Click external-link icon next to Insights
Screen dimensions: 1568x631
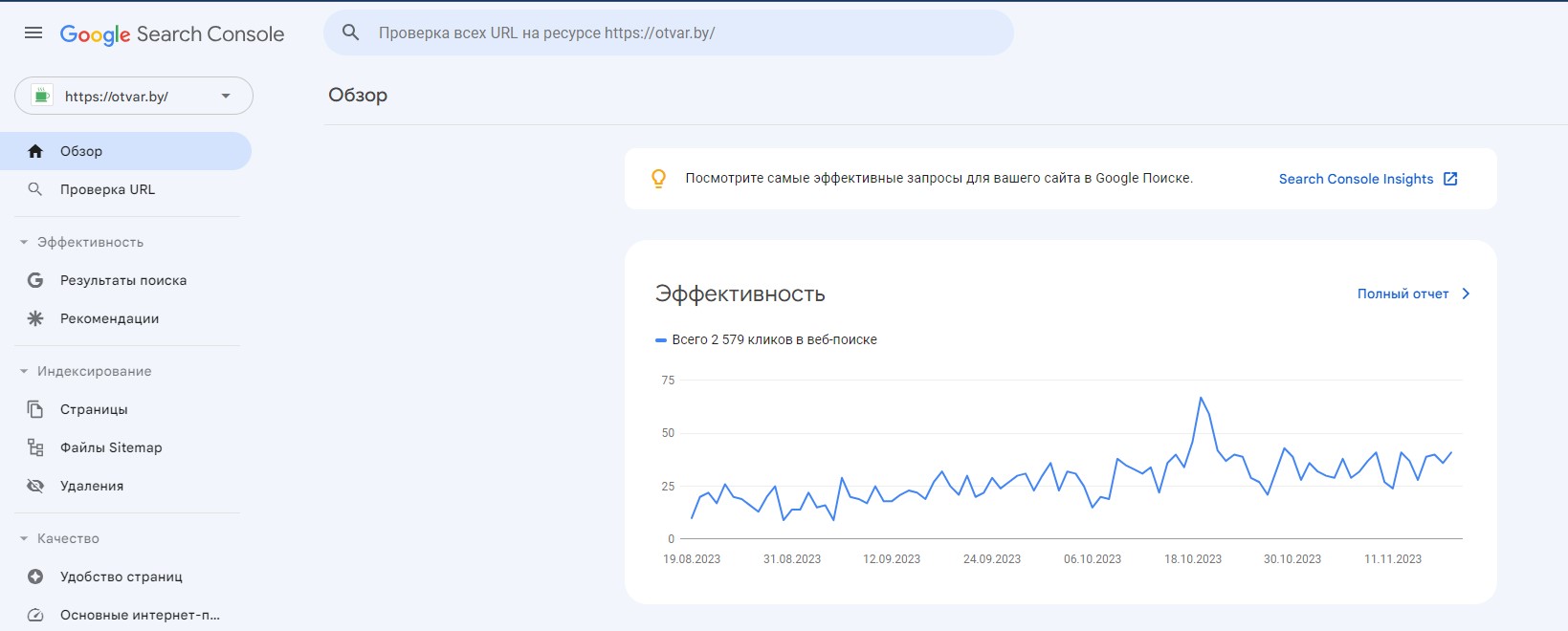pos(1450,179)
